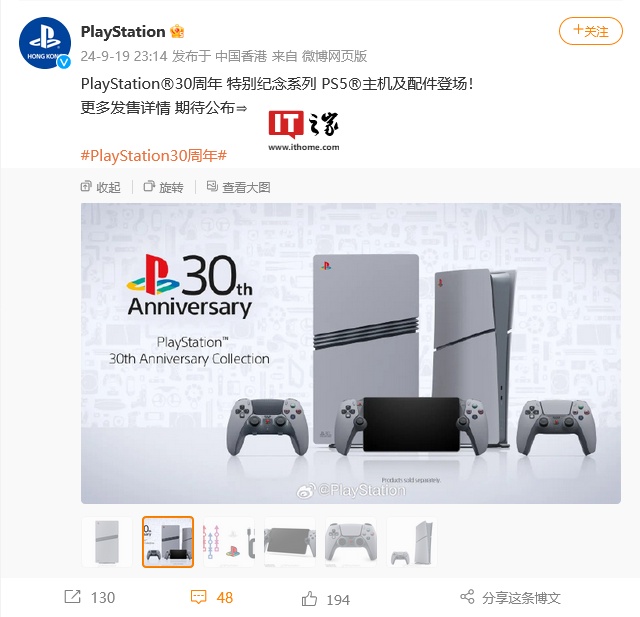This screenshot has width=640, height=617.
Task: Open comments icon showing 48
Action: (x=198, y=597)
